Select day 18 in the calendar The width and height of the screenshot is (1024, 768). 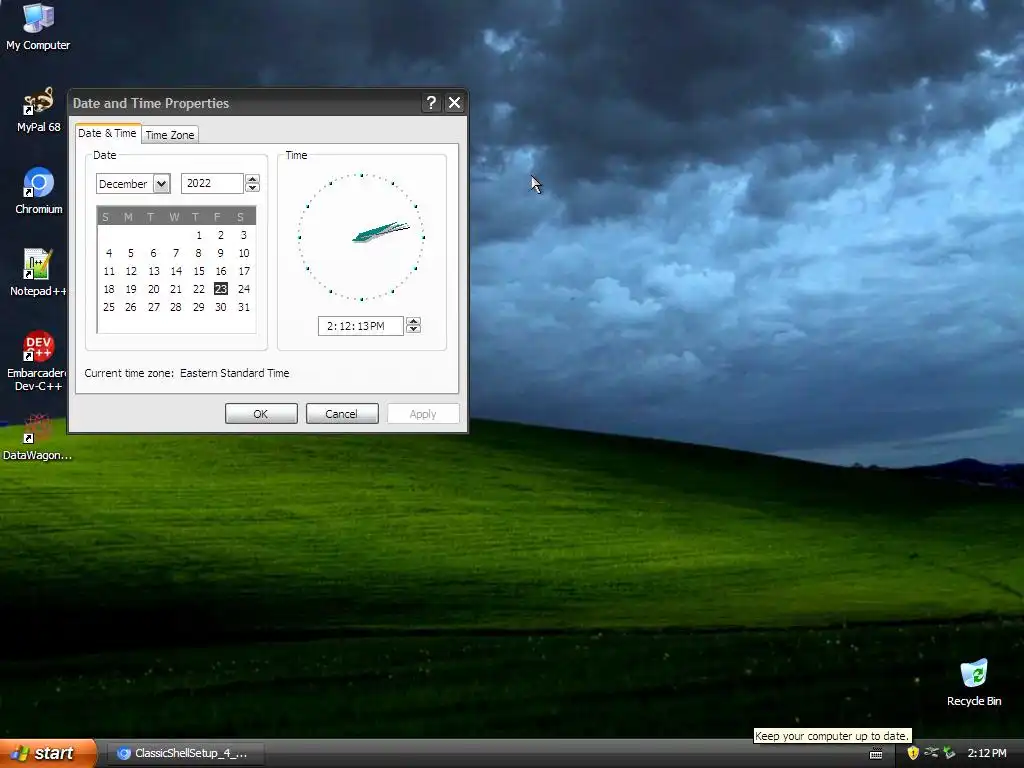pyautogui.click(x=108, y=289)
